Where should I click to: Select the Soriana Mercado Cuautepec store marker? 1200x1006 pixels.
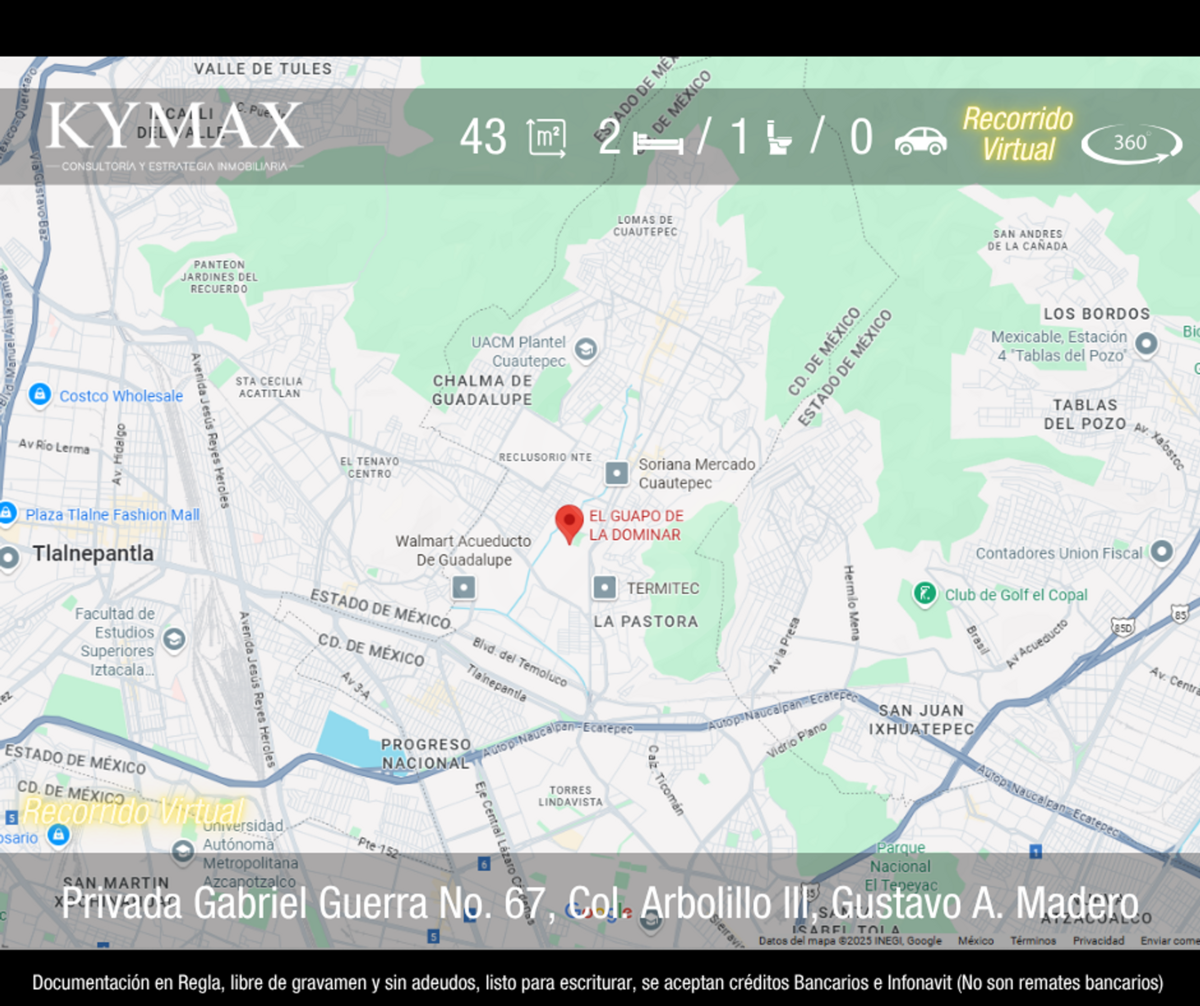(x=618, y=472)
